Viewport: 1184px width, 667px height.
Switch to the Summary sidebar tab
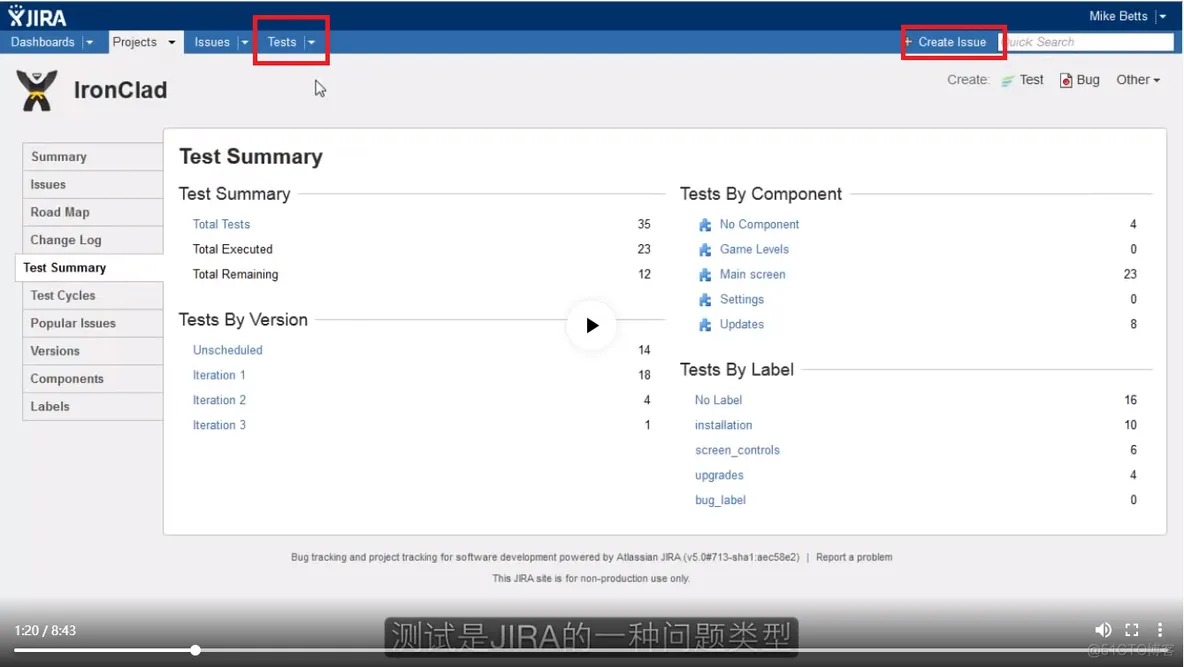[x=93, y=156]
